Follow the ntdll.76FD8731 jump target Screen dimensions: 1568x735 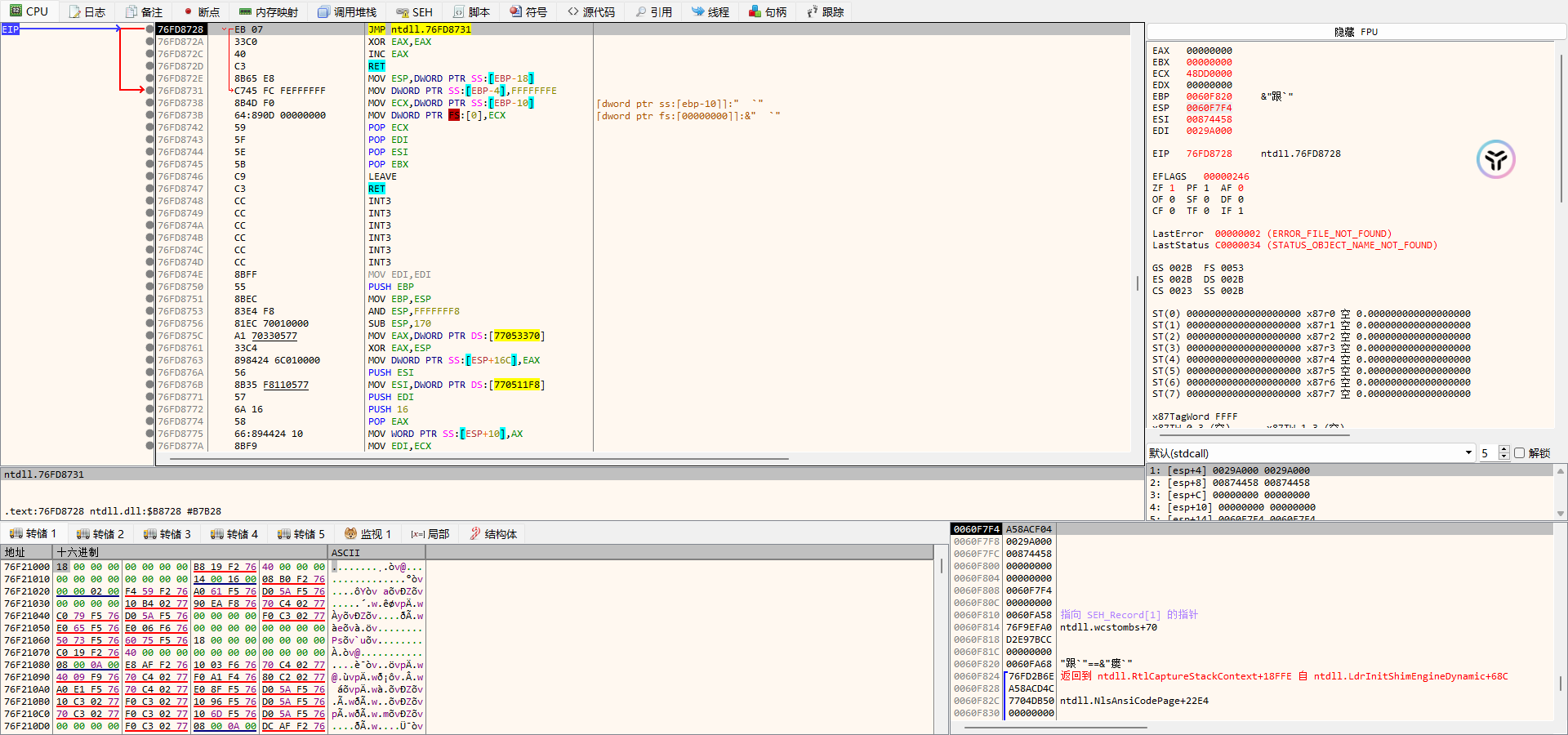point(430,29)
